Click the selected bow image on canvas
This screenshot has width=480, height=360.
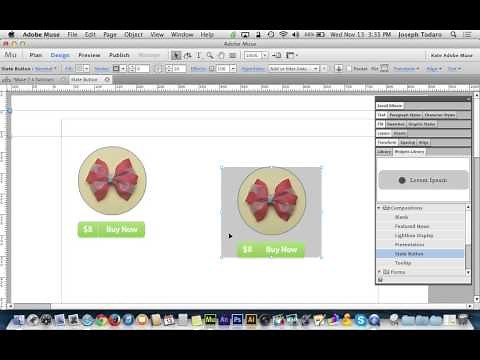272,201
